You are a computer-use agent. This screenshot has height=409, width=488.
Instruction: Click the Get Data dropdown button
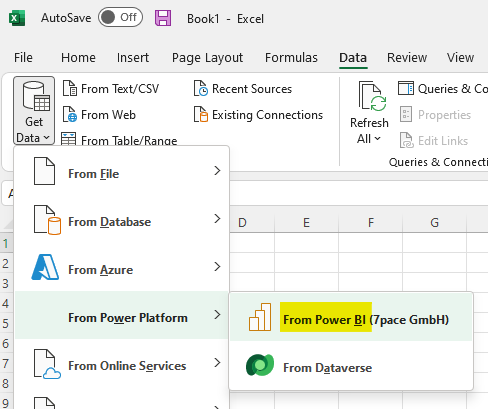coord(34,111)
